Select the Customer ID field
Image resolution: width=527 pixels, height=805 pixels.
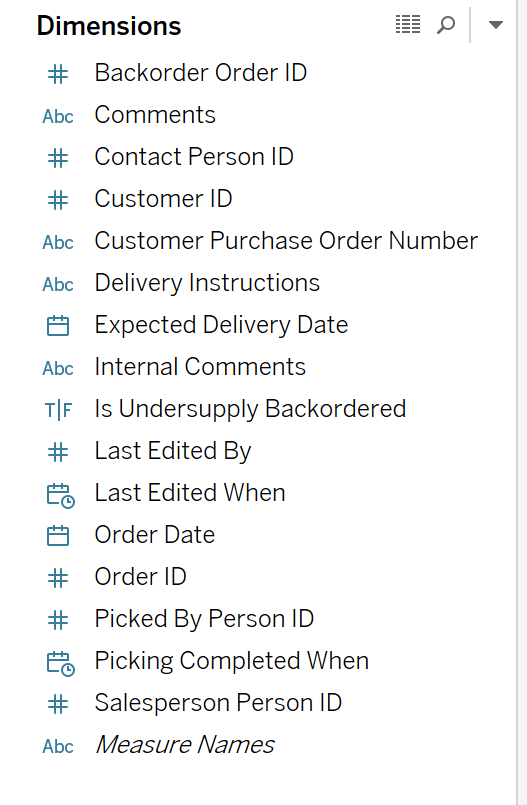click(x=163, y=199)
